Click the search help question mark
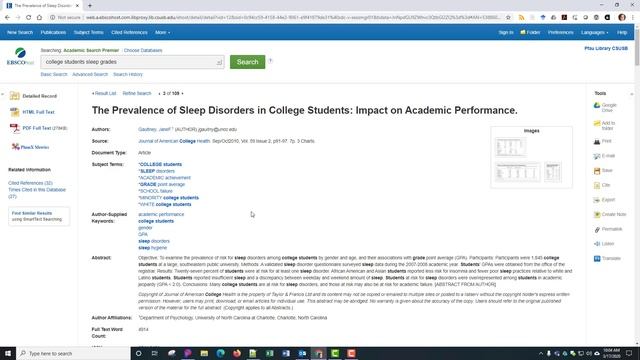This screenshot has width=640, height=360. point(270,61)
